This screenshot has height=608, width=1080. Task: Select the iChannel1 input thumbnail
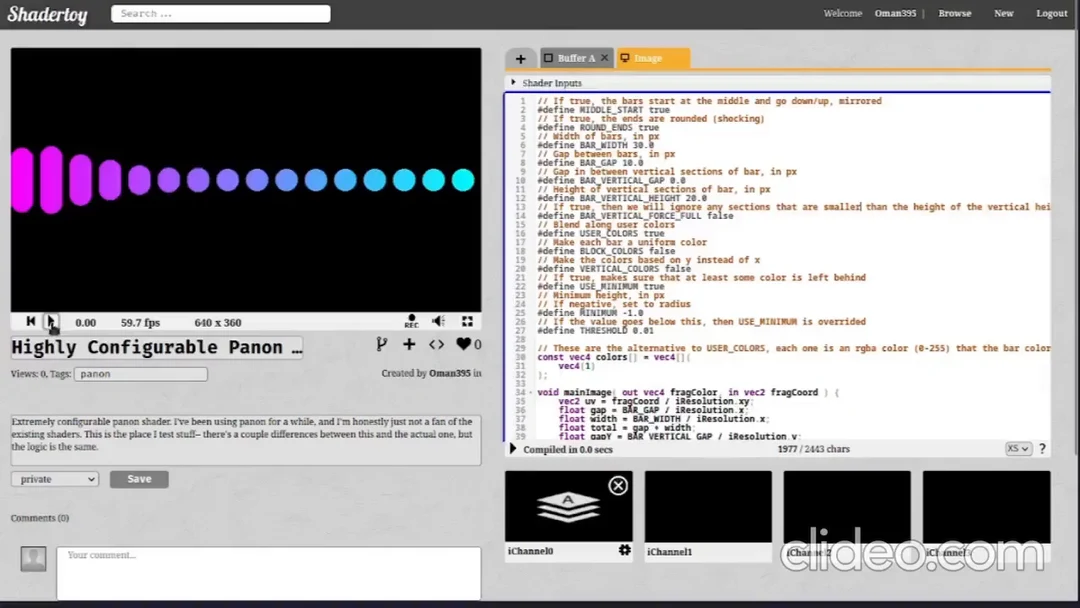point(707,506)
